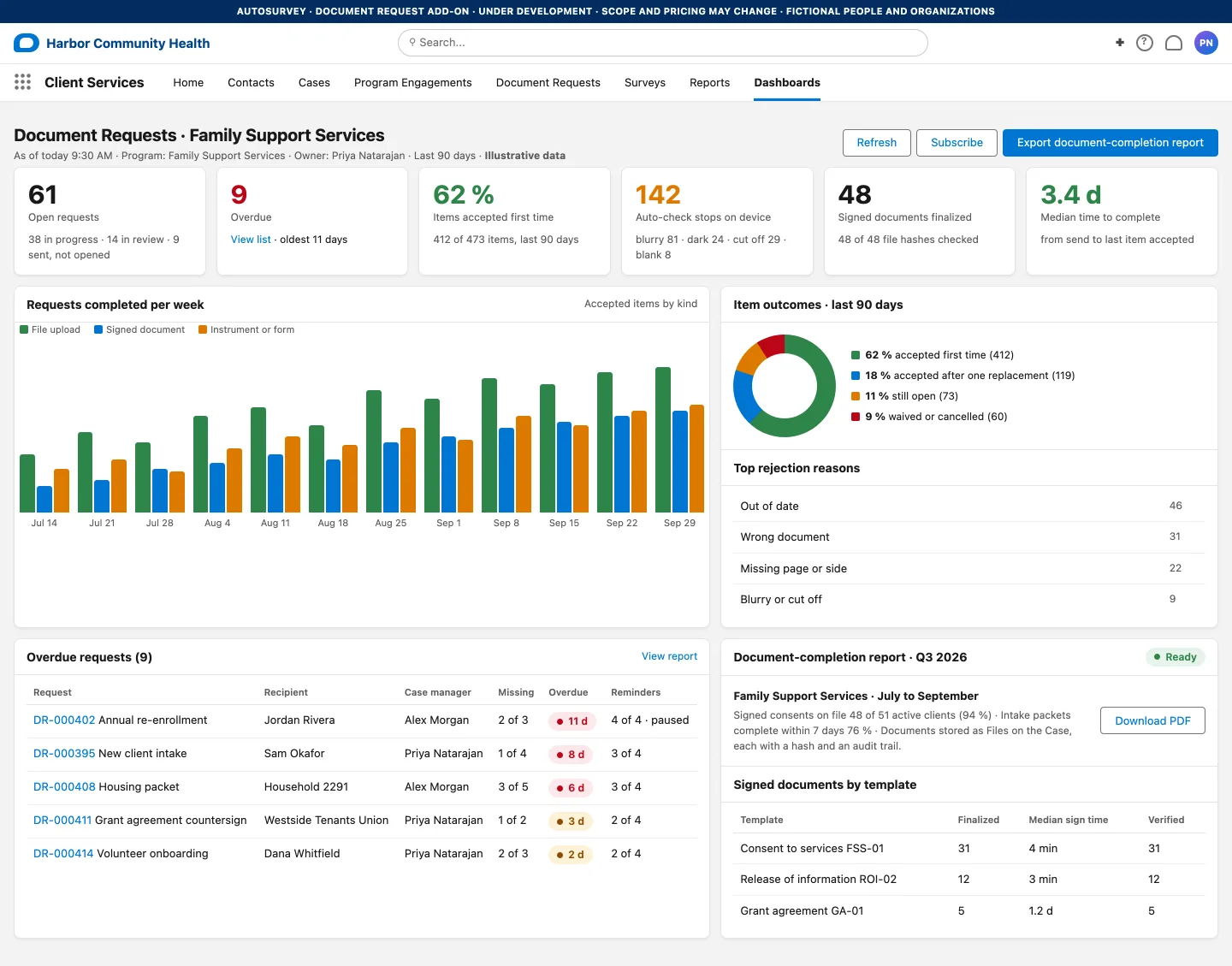Click the donut chart in Item outcomes
Image resolution: width=1232 pixels, height=966 pixels.
pyautogui.click(x=785, y=386)
